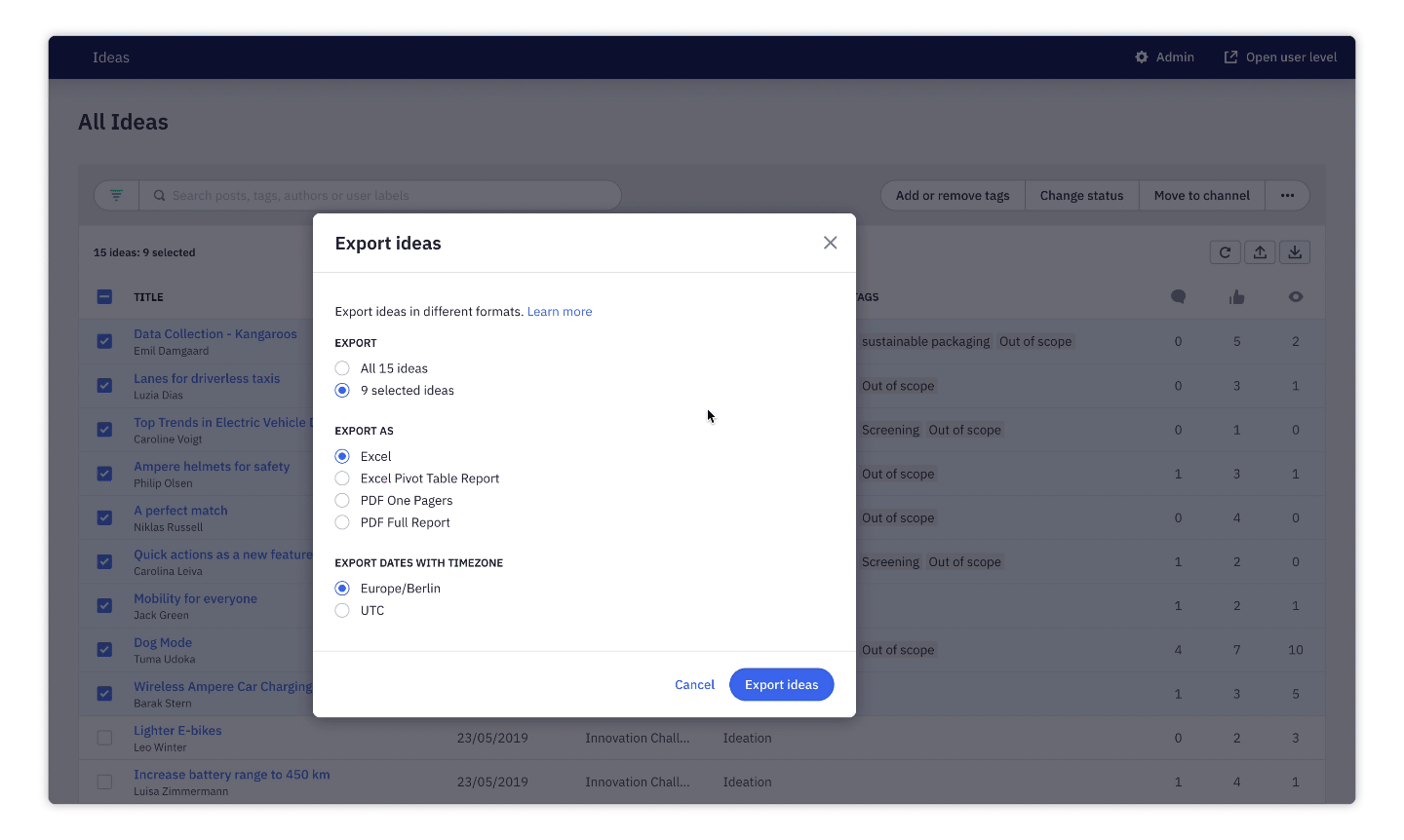Select UTC timezone option
The image size is (1404, 840).
[x=342, y=611]
